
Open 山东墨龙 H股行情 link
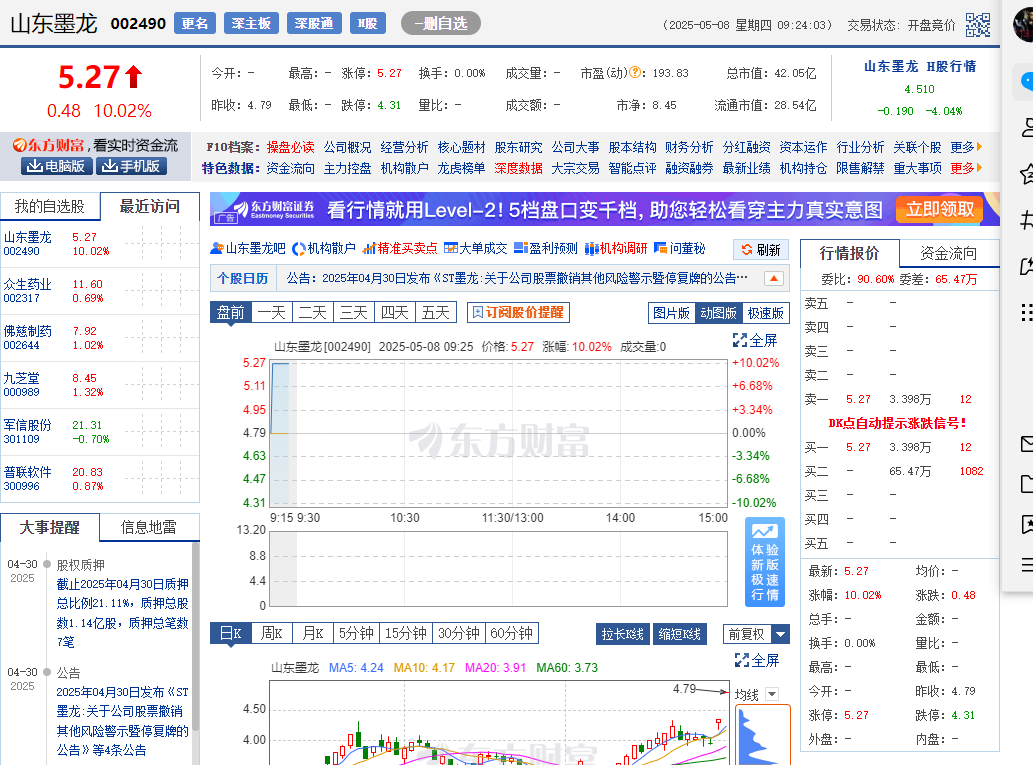pos(920,66)
